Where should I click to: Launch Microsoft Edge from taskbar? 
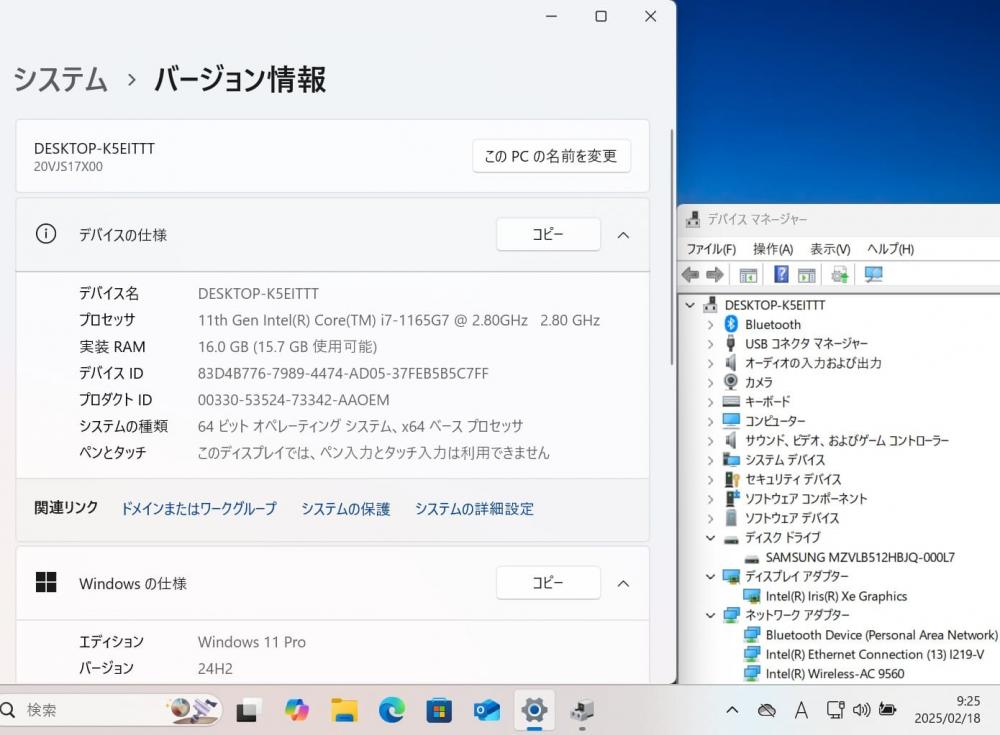(x=392, y=710)
